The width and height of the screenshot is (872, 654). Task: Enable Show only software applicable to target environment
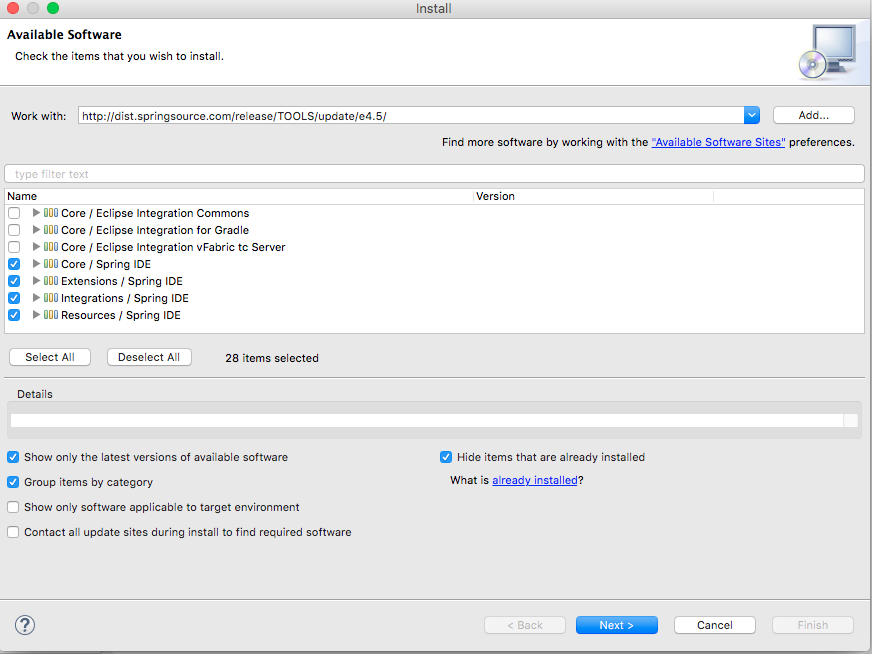tap(13, 507)
